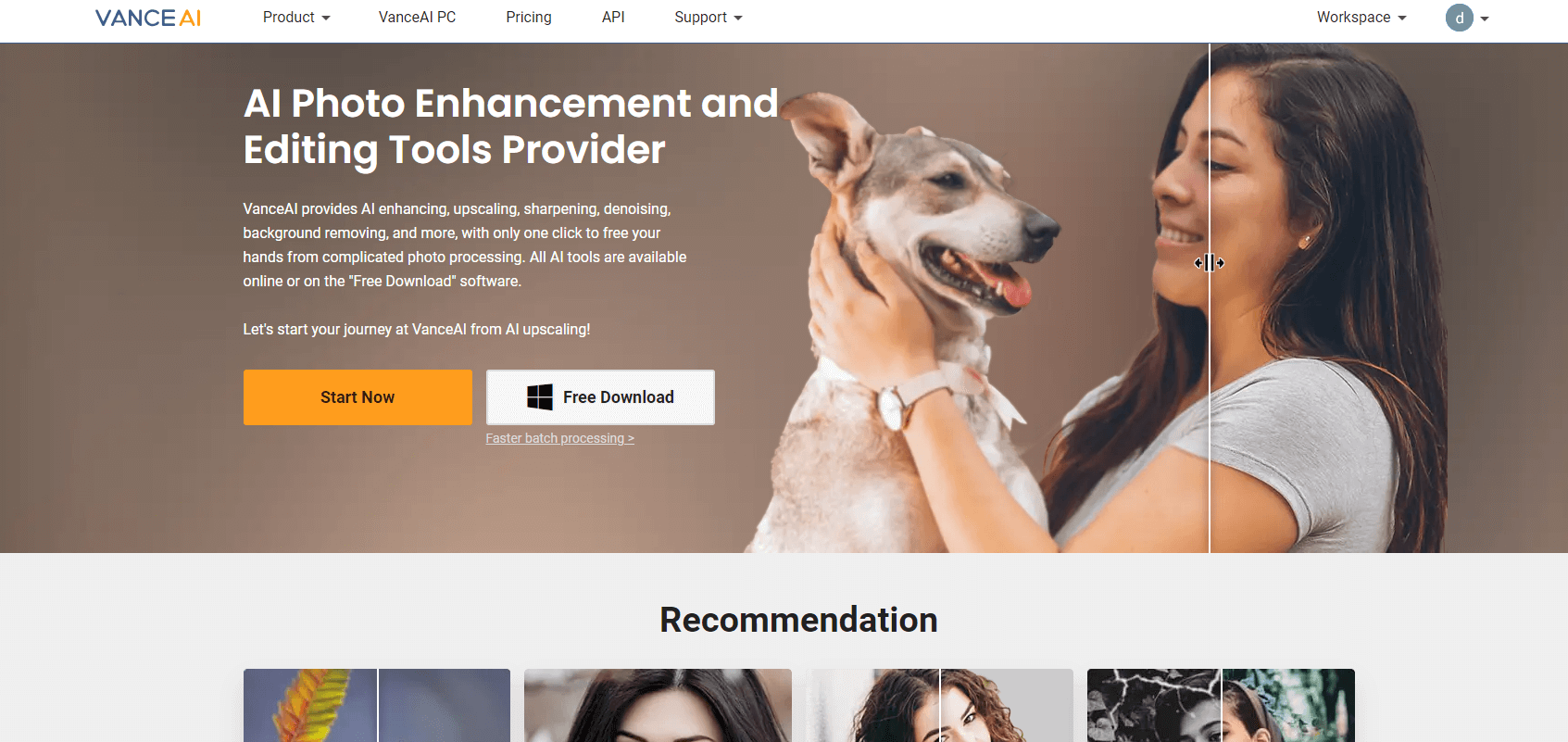Click the user avatar icon labeled d
The height and width of the screenshot is (742, 1568).
(x=1459, y=18)
